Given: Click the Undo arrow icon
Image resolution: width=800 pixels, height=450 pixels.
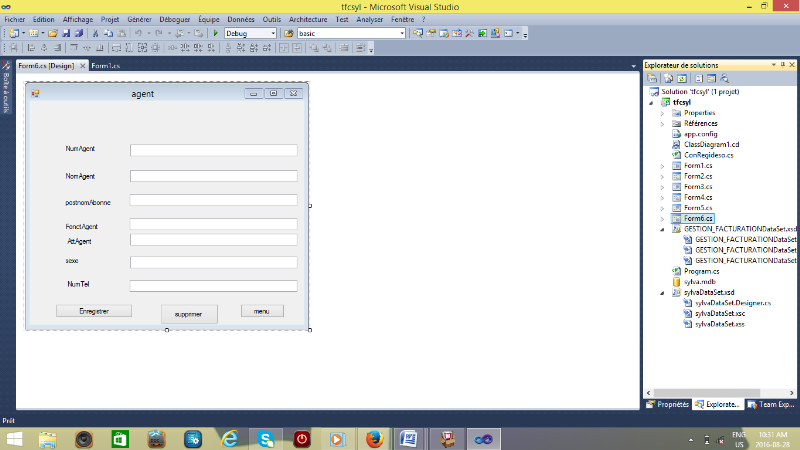Looking at the screenshot, I should [x=138, y=33].
